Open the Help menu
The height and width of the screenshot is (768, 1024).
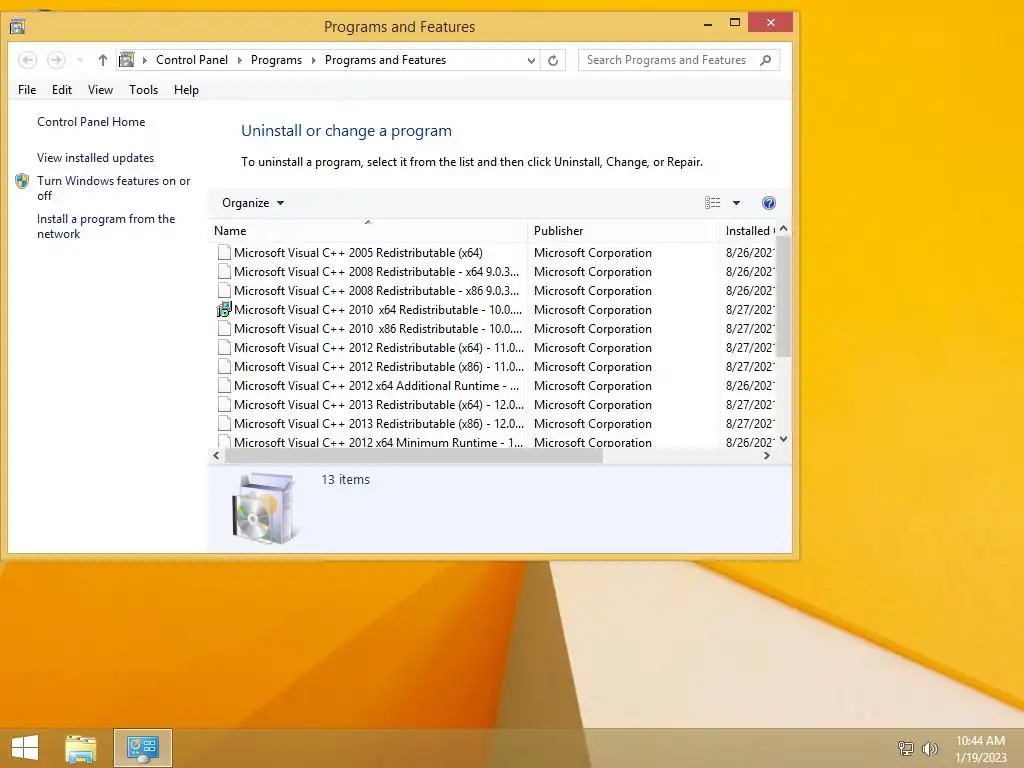click(x=186, y=90)
